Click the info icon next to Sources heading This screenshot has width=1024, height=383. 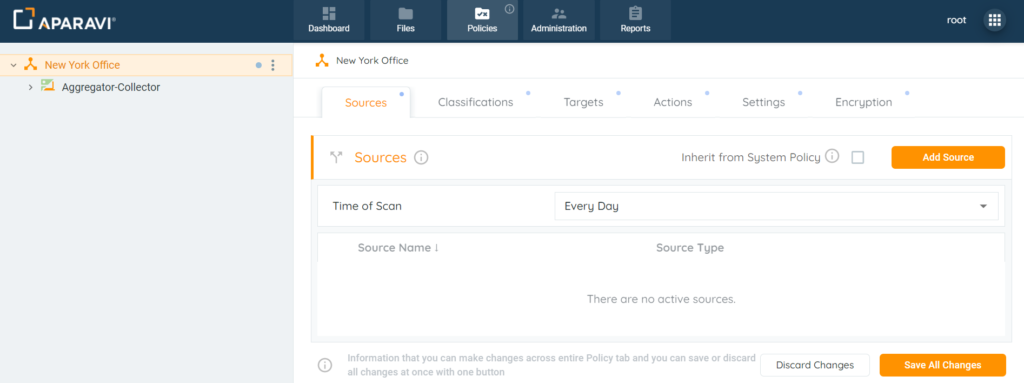pos(421,158)
